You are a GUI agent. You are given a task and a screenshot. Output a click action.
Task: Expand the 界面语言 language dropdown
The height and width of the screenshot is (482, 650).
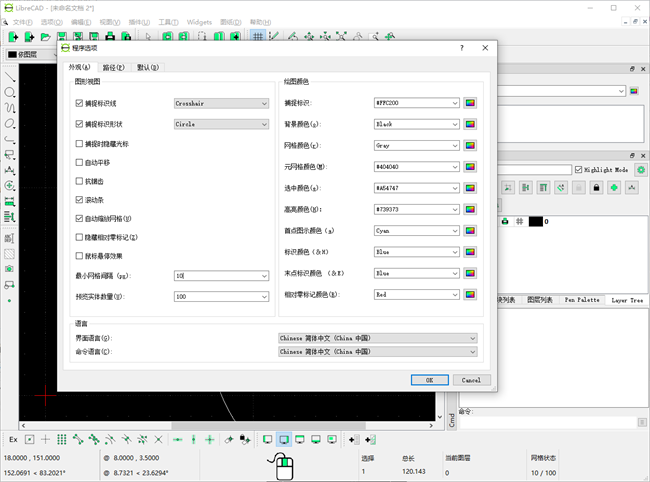378,338
